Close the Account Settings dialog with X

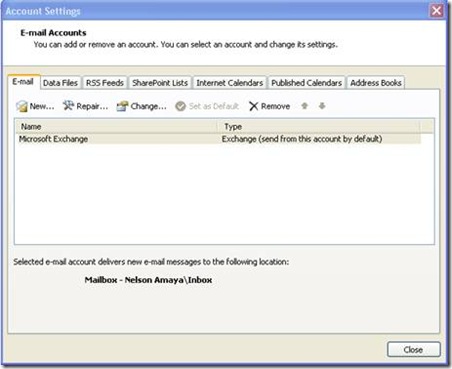pyautogui.click(x=437, y=11)
